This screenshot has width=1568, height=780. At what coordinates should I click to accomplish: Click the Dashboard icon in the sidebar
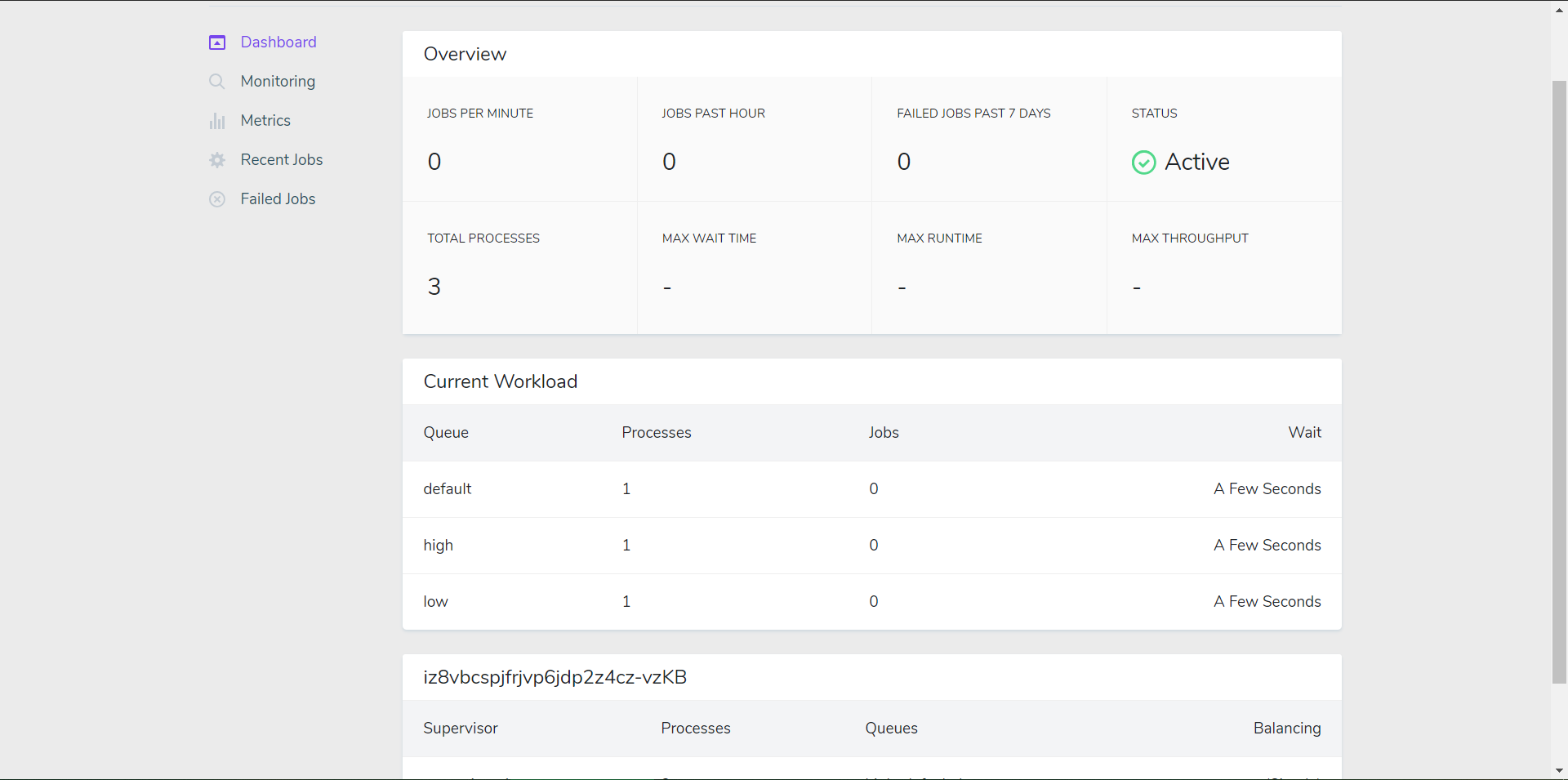[x=217, y=42]
